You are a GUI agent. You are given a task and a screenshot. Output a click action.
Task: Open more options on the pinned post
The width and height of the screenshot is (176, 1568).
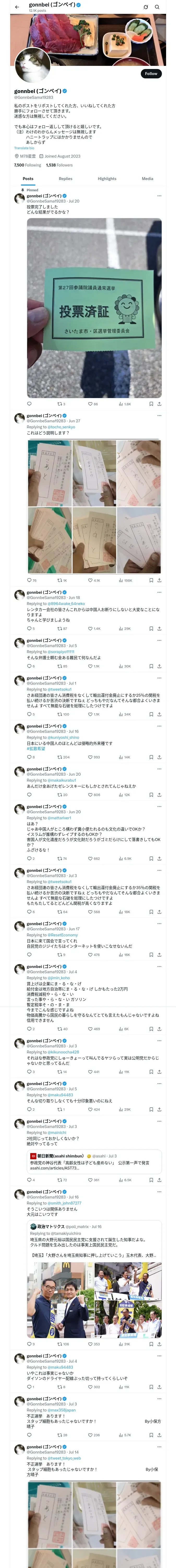click(x=159, y=196)
